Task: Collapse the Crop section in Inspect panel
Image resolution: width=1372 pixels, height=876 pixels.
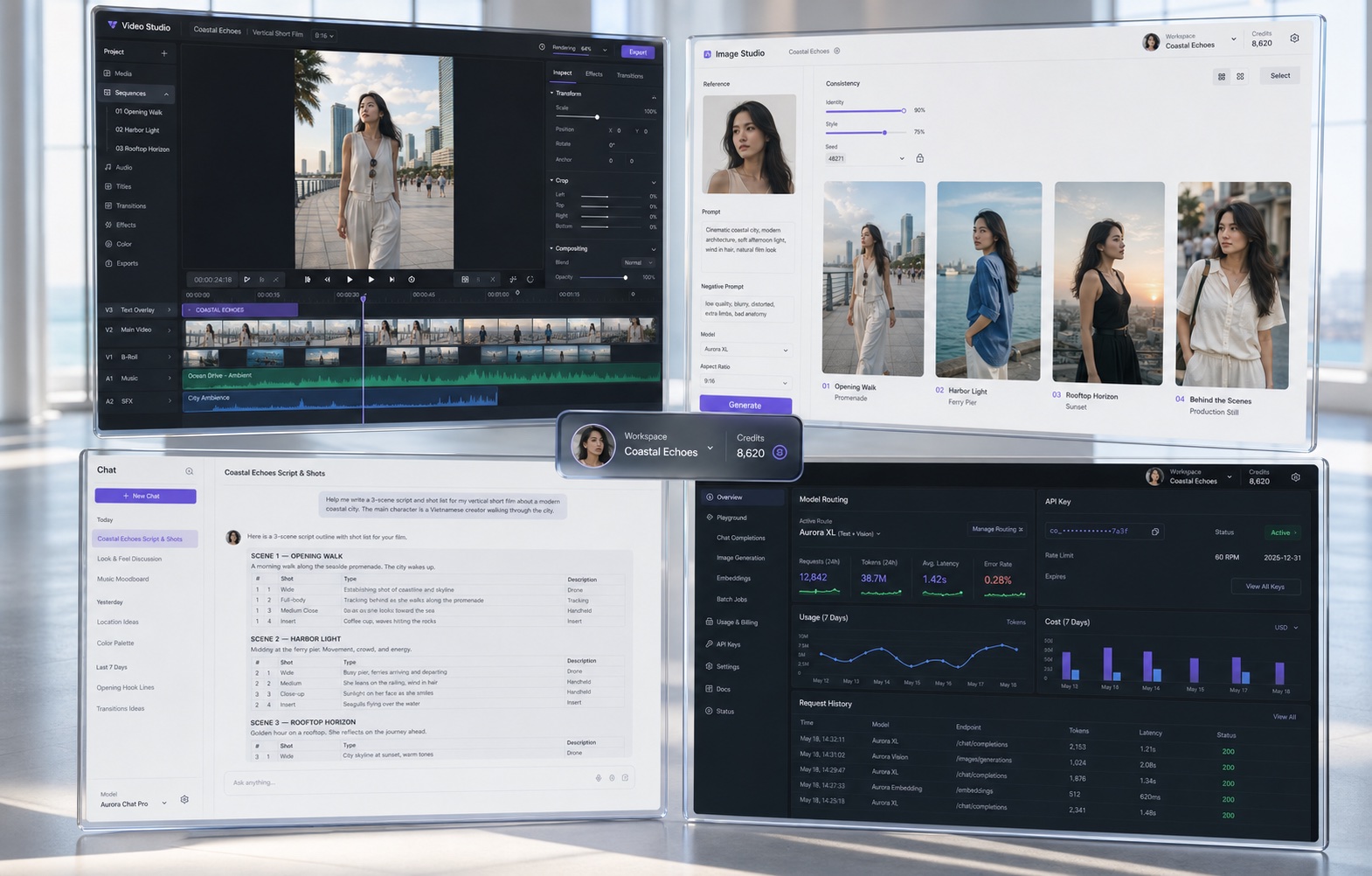Action: point(654,182)
